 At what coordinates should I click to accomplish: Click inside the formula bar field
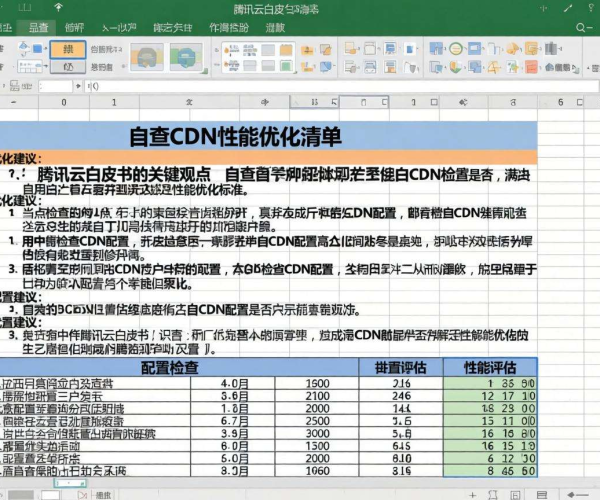point(341,86)
